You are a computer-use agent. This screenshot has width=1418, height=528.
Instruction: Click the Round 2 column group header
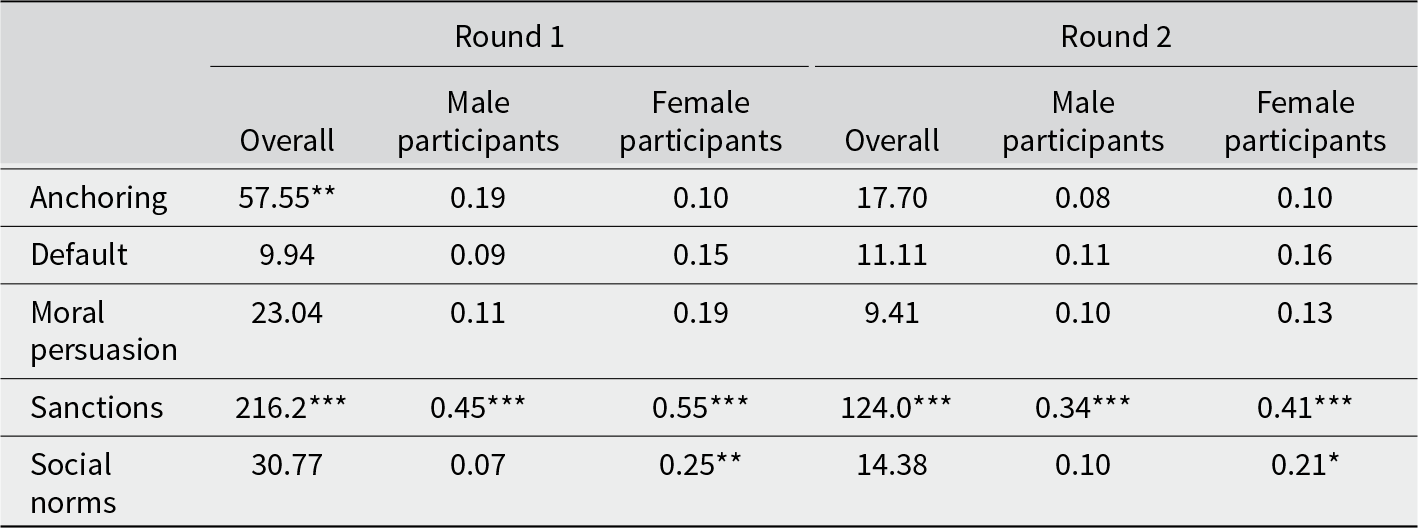(x=1115, y=37)
